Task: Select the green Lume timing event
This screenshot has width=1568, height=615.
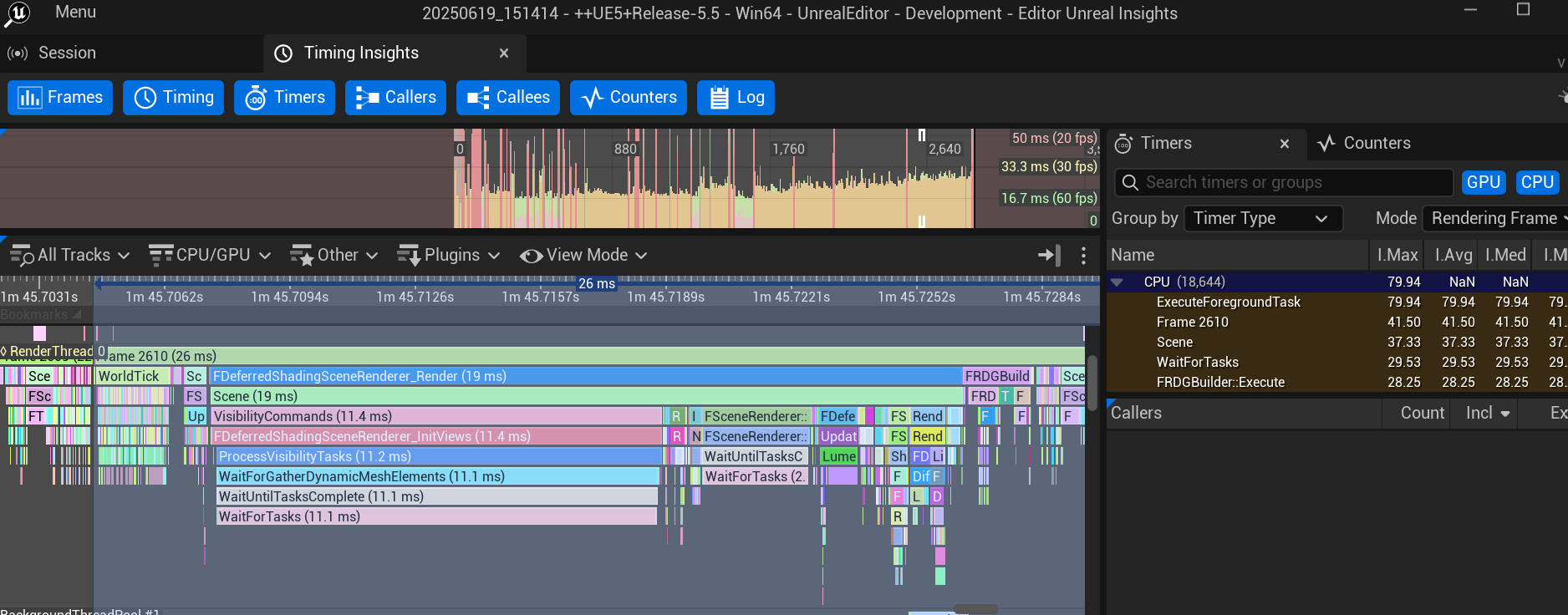Action: click(838, 456)
